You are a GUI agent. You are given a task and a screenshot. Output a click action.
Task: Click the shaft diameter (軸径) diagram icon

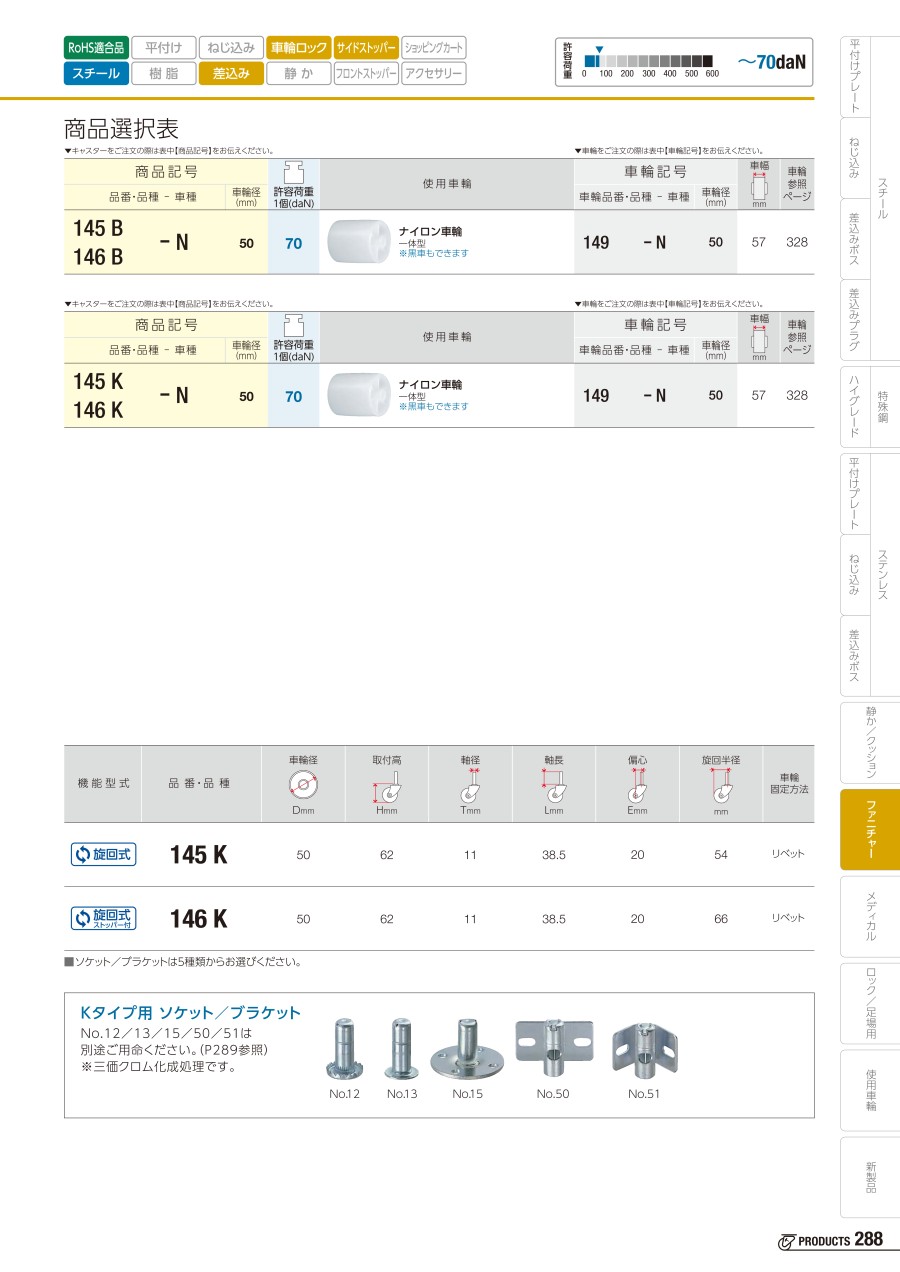point(470,785)
